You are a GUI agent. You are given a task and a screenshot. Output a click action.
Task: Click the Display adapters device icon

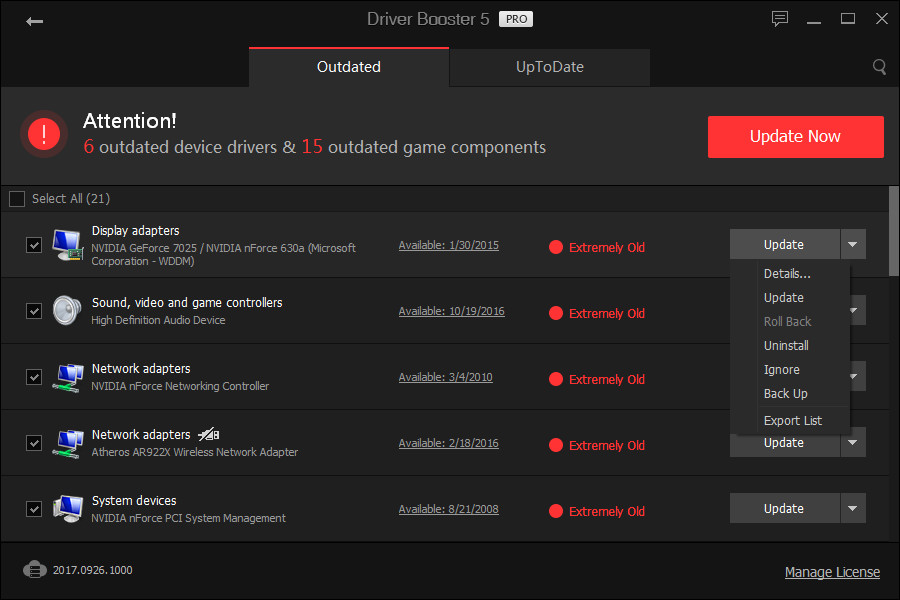(x=67, y=244)
